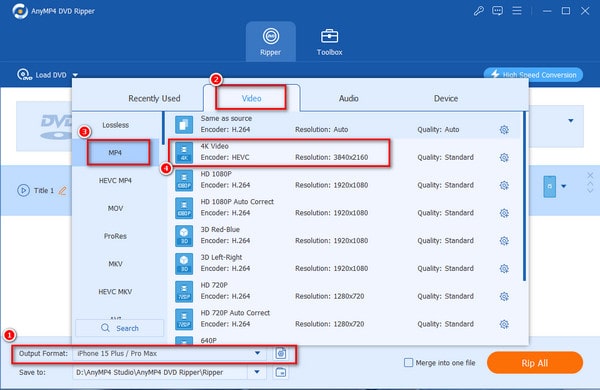600x390 pixels.
Task: Open settings gear for HD 720P
Action: 504,296
